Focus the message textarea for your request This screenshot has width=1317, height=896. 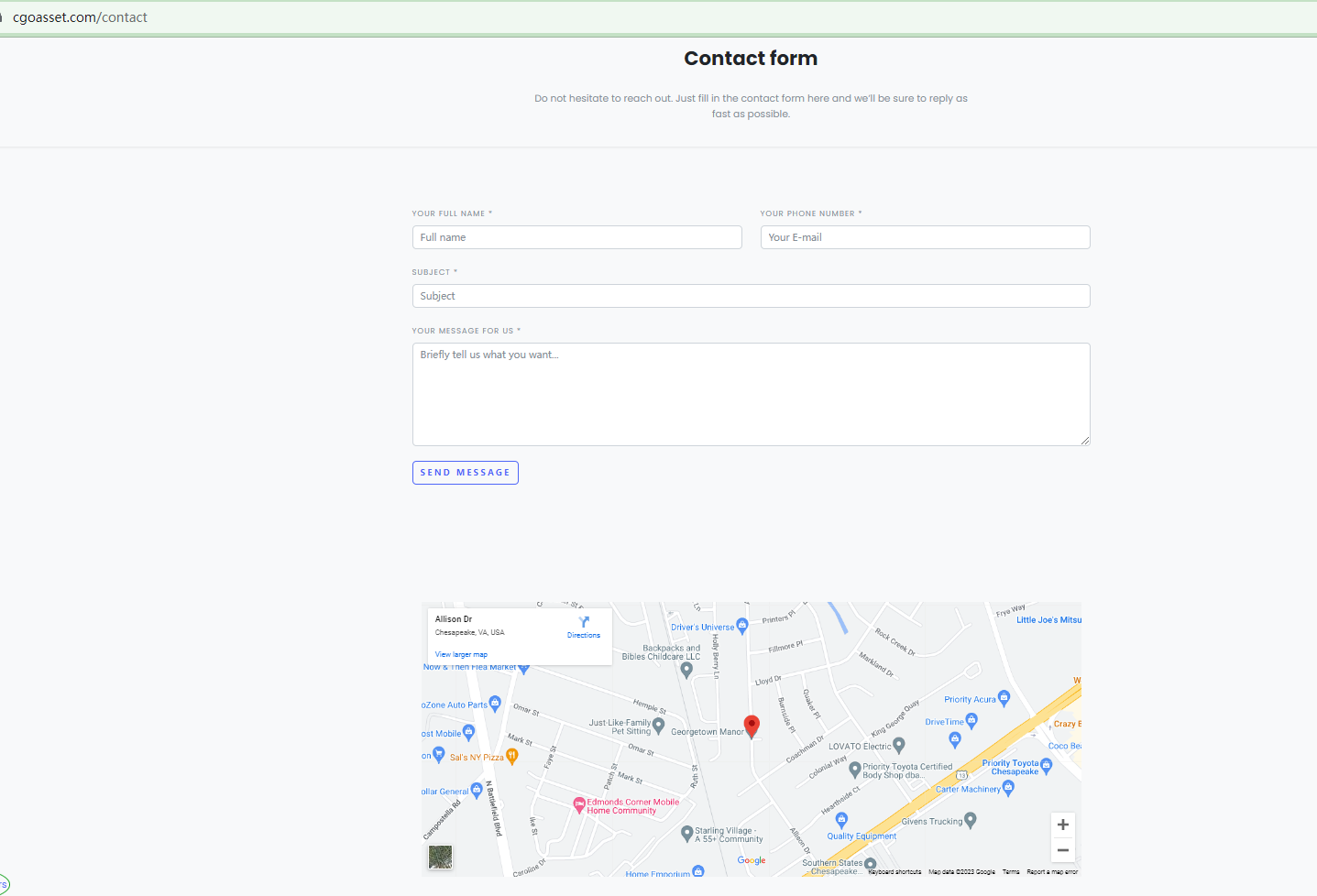pos(751,394)
